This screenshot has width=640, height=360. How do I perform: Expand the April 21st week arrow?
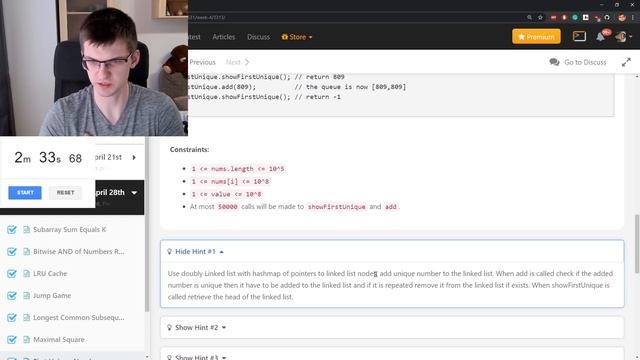coord(134,157)
